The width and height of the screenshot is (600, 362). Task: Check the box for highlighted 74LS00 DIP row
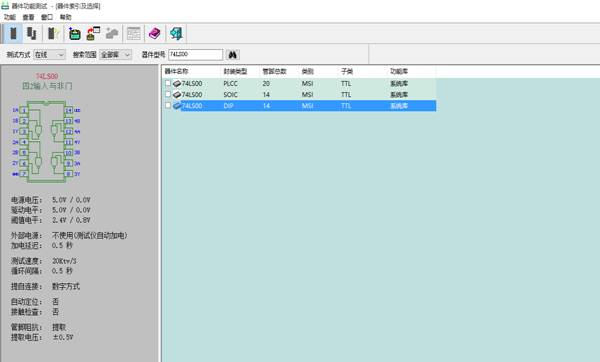[x=168, y=105]
